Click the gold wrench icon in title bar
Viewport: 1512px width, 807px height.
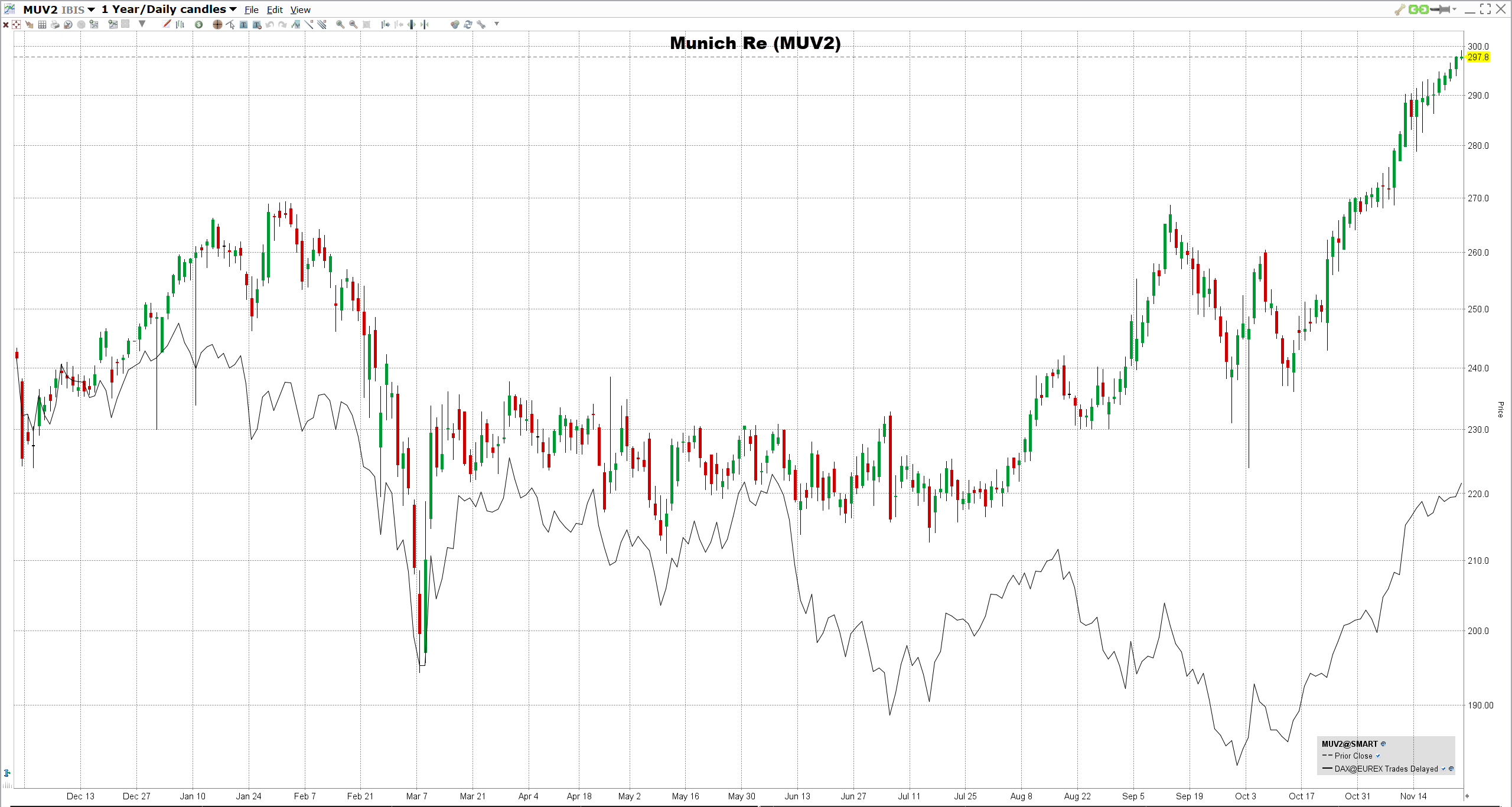pos(1399,9)
